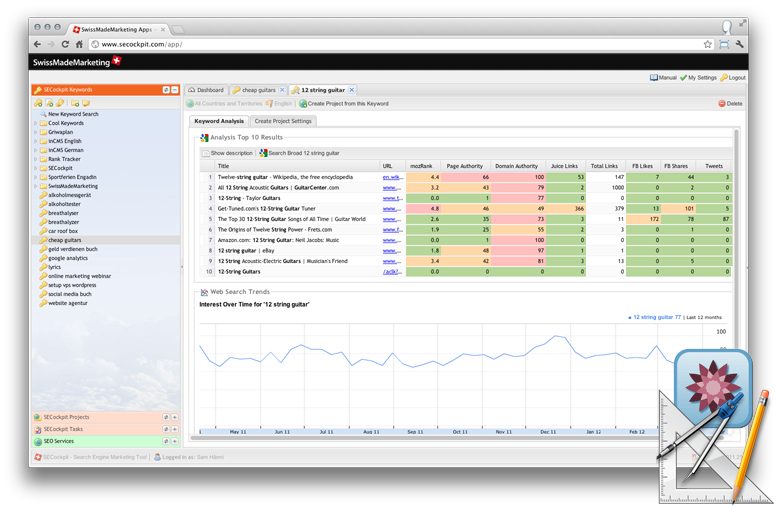Expand the Griwaplan folder

[36, 132]
